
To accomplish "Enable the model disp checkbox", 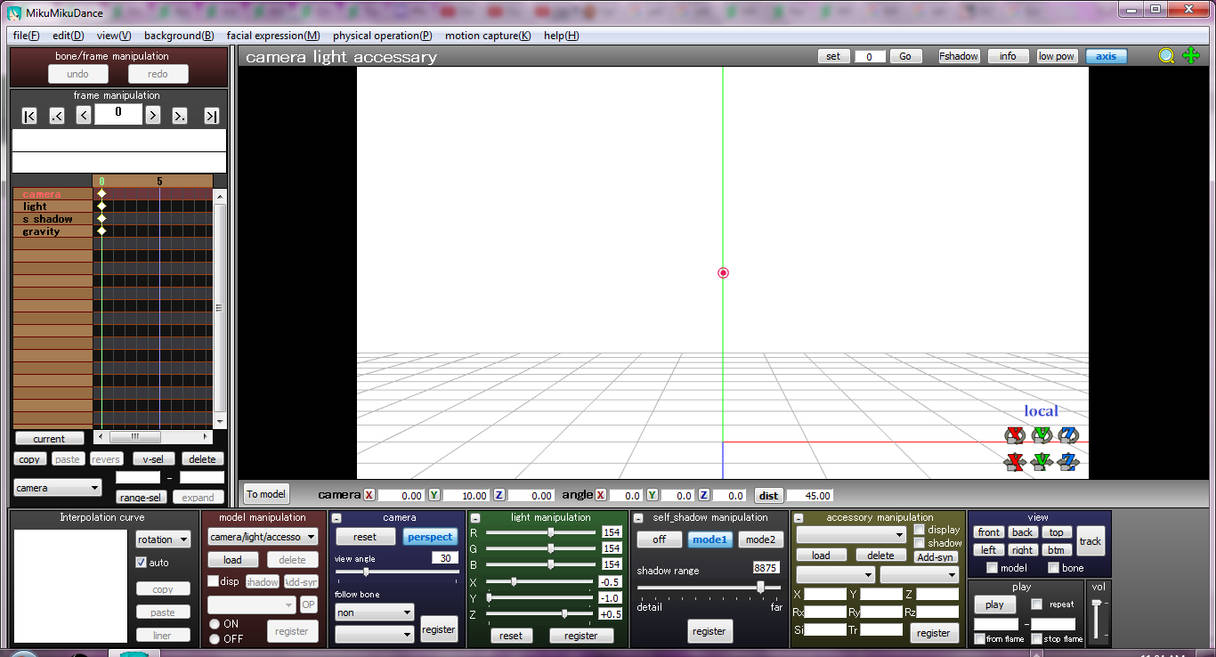I will pos(213,581).
